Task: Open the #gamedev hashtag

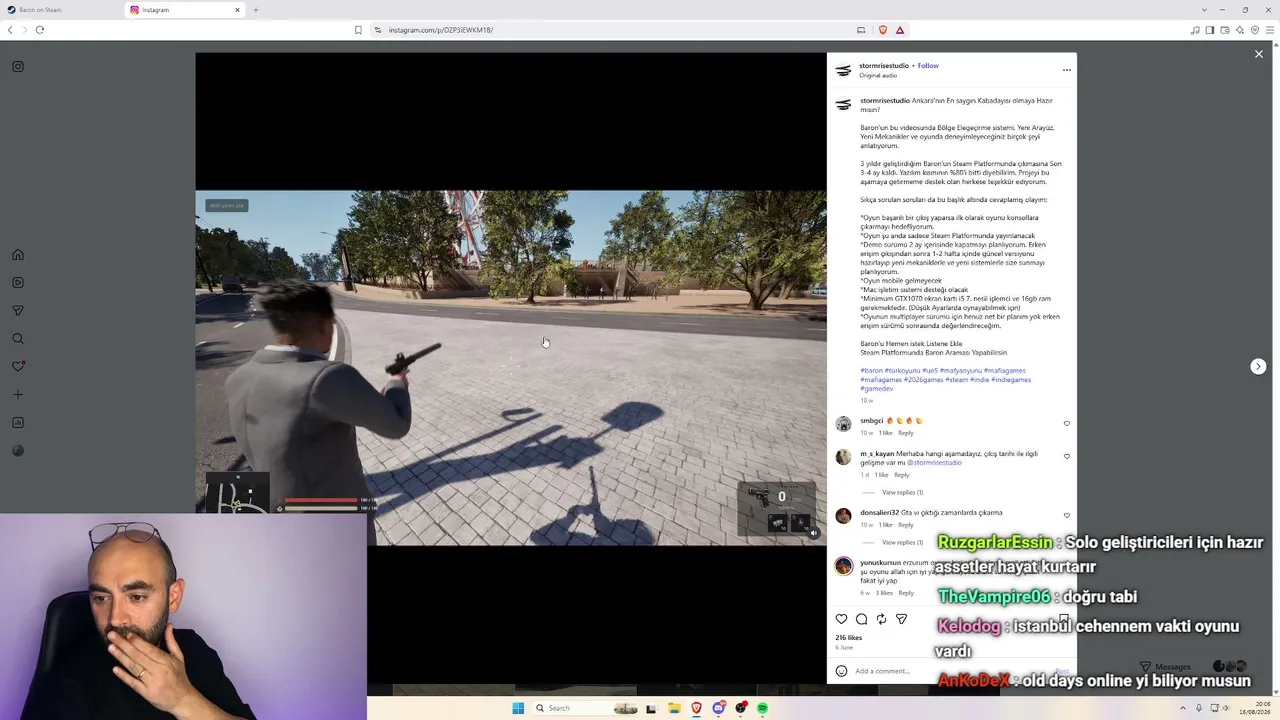Action: 876,389
